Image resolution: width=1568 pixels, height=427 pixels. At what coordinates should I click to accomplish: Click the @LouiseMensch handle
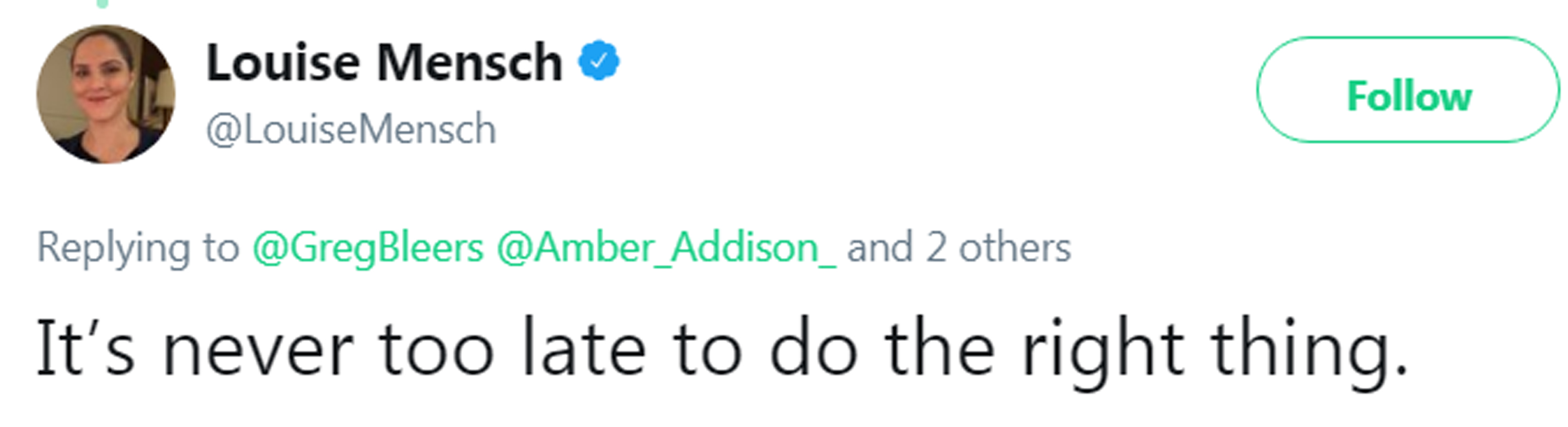pos(351,129)
